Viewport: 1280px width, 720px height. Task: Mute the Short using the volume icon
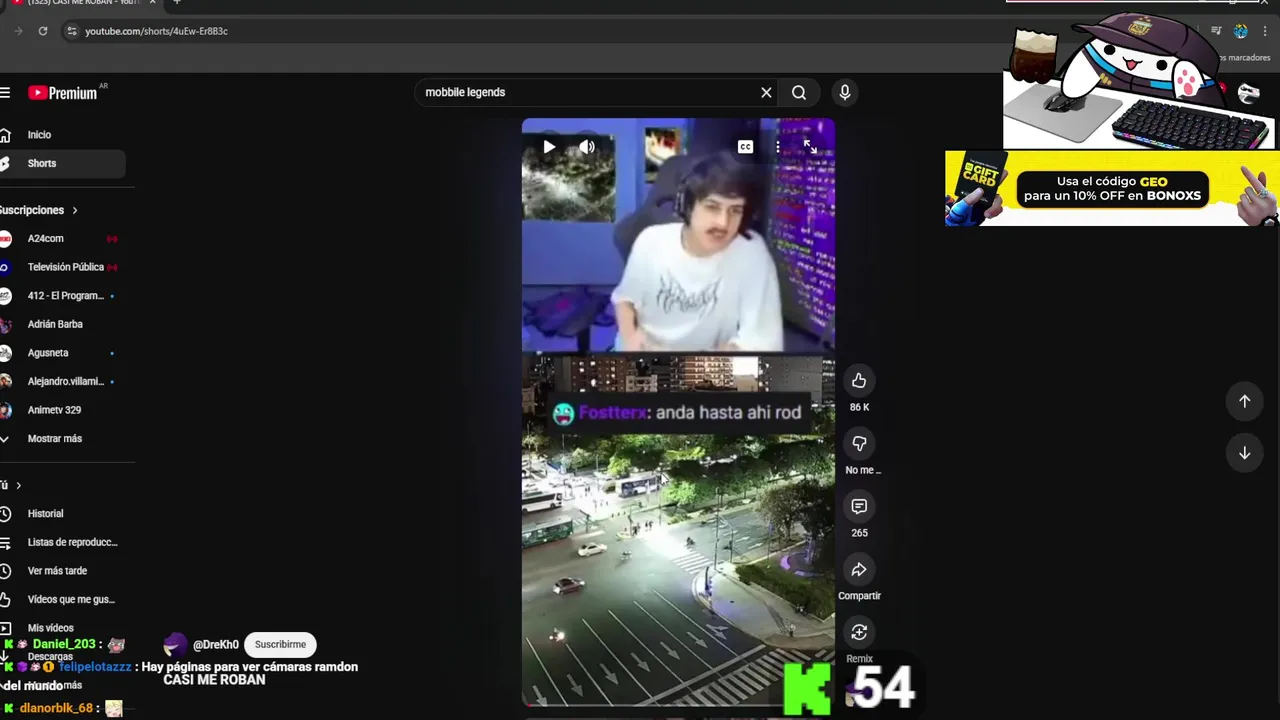pyautogui.click(x=587, y=147)
